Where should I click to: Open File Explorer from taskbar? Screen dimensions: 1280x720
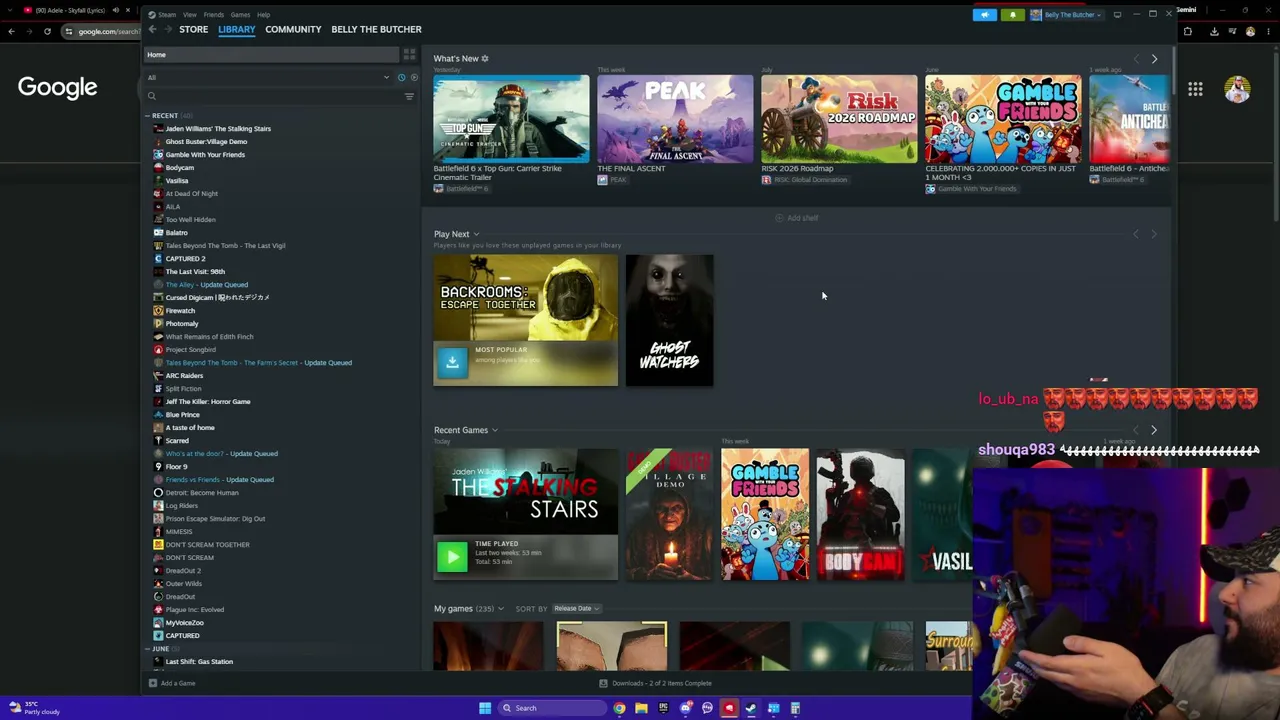tap(641, 708)
